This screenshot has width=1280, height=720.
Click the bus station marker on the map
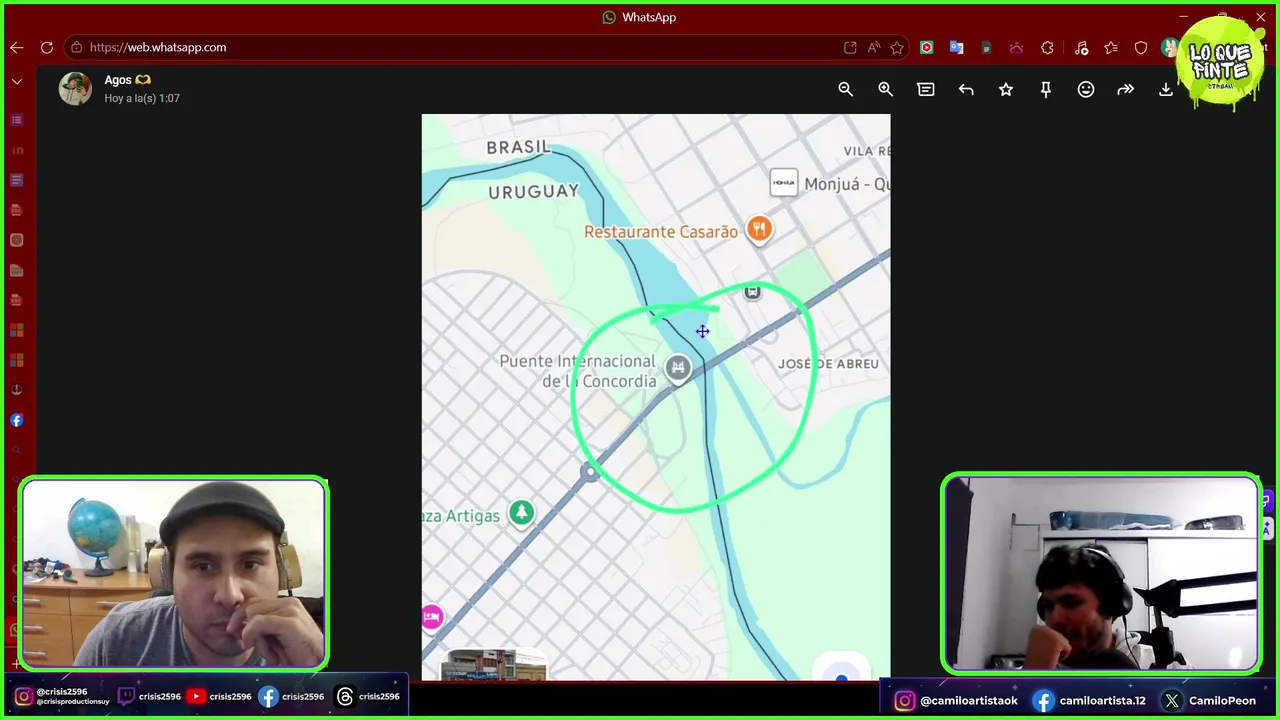tap(752, 292)
